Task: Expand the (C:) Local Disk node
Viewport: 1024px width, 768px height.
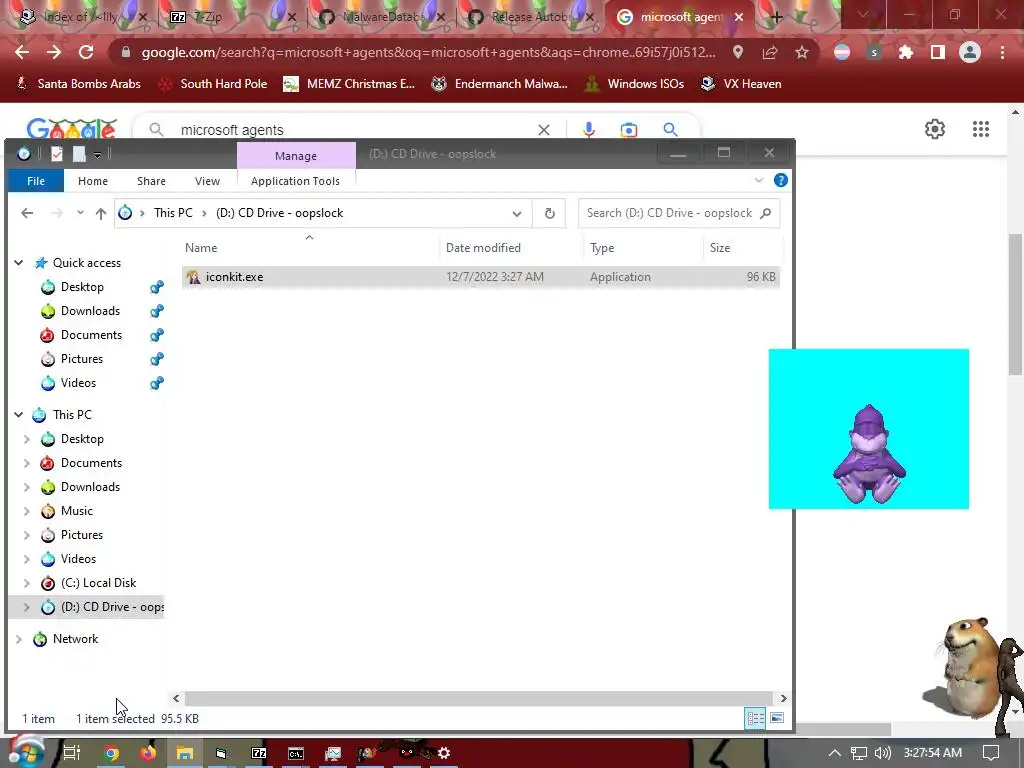Action: pyautogui.click(x=27, y=583)
